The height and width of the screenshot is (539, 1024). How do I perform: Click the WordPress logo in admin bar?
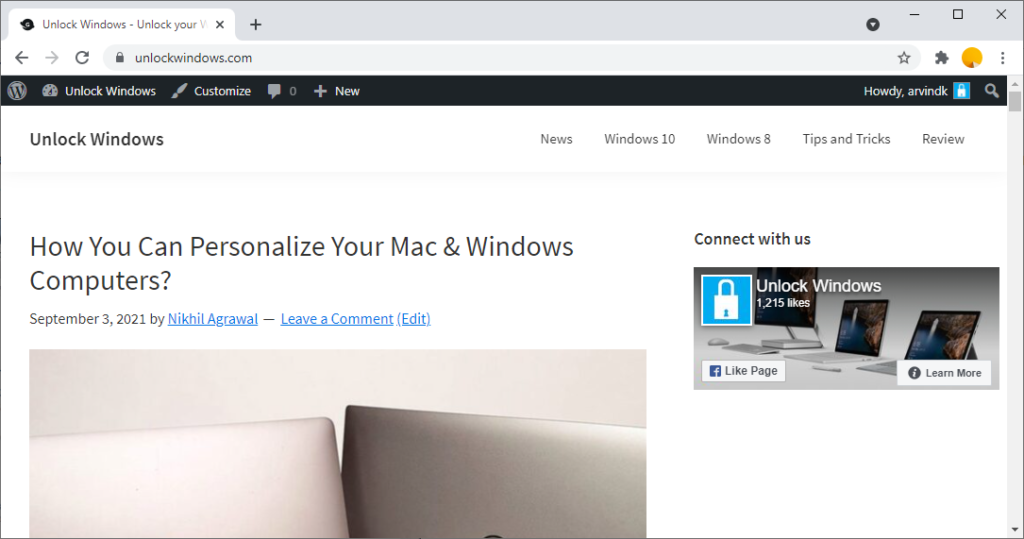pyautogui.click(x=18, y=91)
